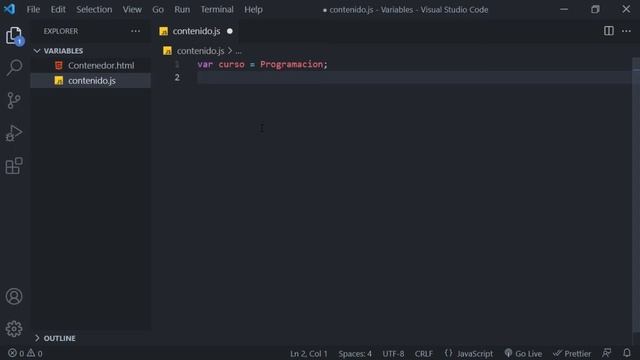Open the notifications bell icon
Image resolution: width=640 pixels, height=360 pixels.
pyautogui.click(x=627, y=353)
